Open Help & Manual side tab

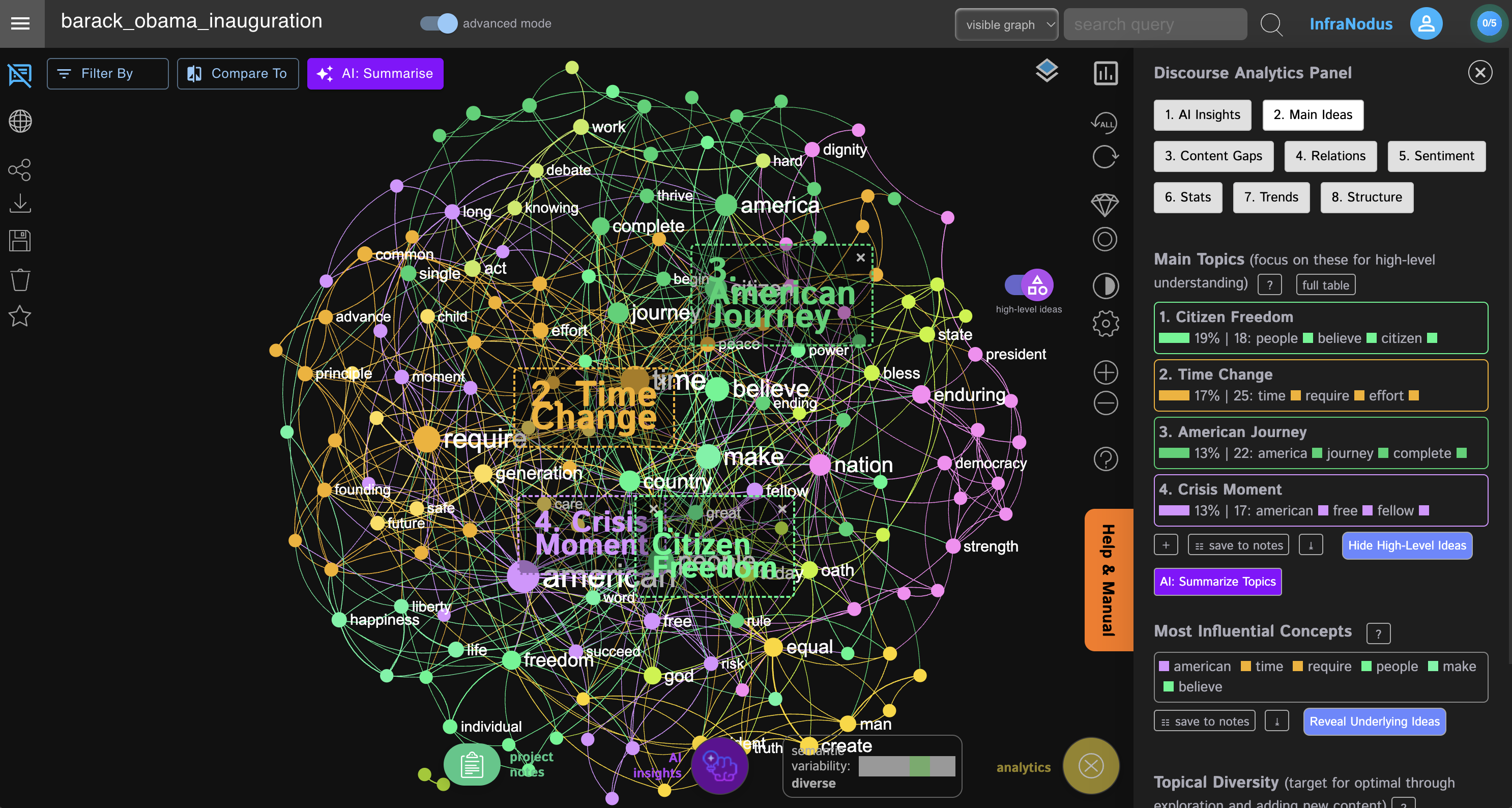coord(1108,580)
